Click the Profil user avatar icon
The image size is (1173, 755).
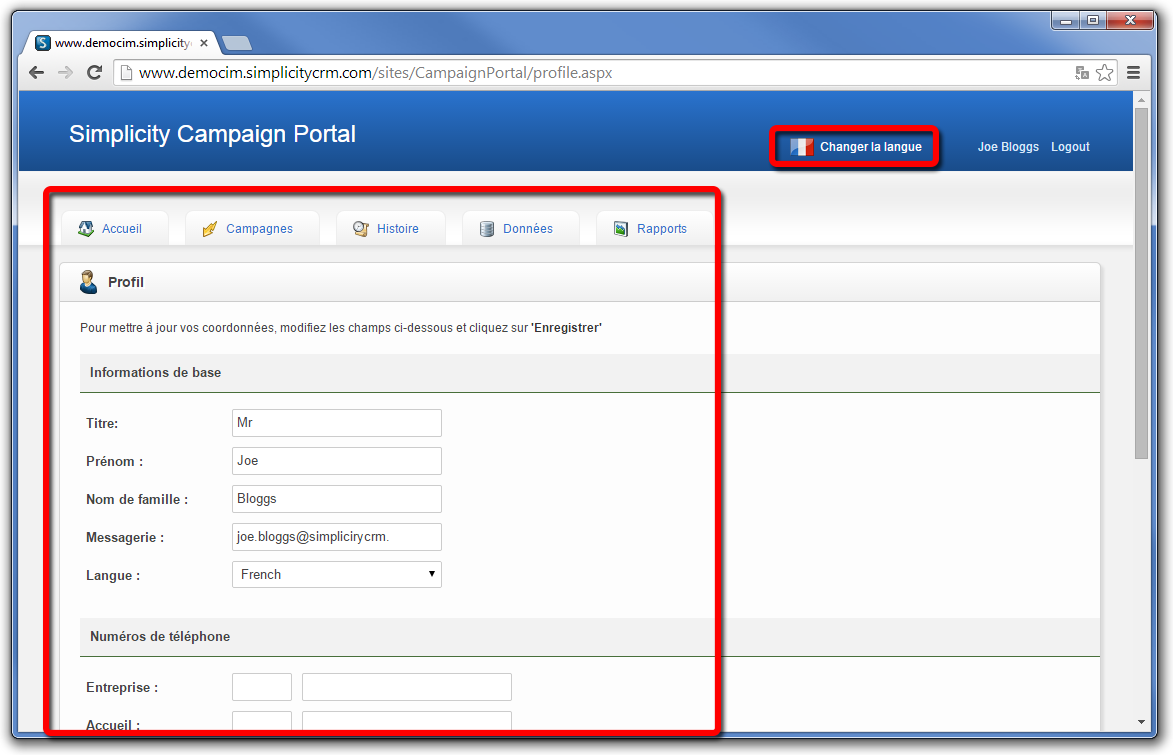(x=89, y=282)
